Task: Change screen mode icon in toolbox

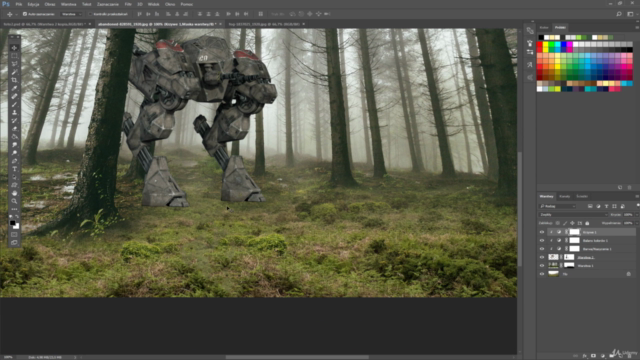Action: 14,242
